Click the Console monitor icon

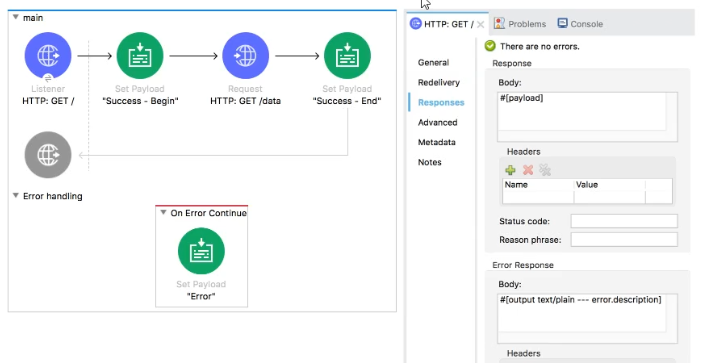point(562,23)
